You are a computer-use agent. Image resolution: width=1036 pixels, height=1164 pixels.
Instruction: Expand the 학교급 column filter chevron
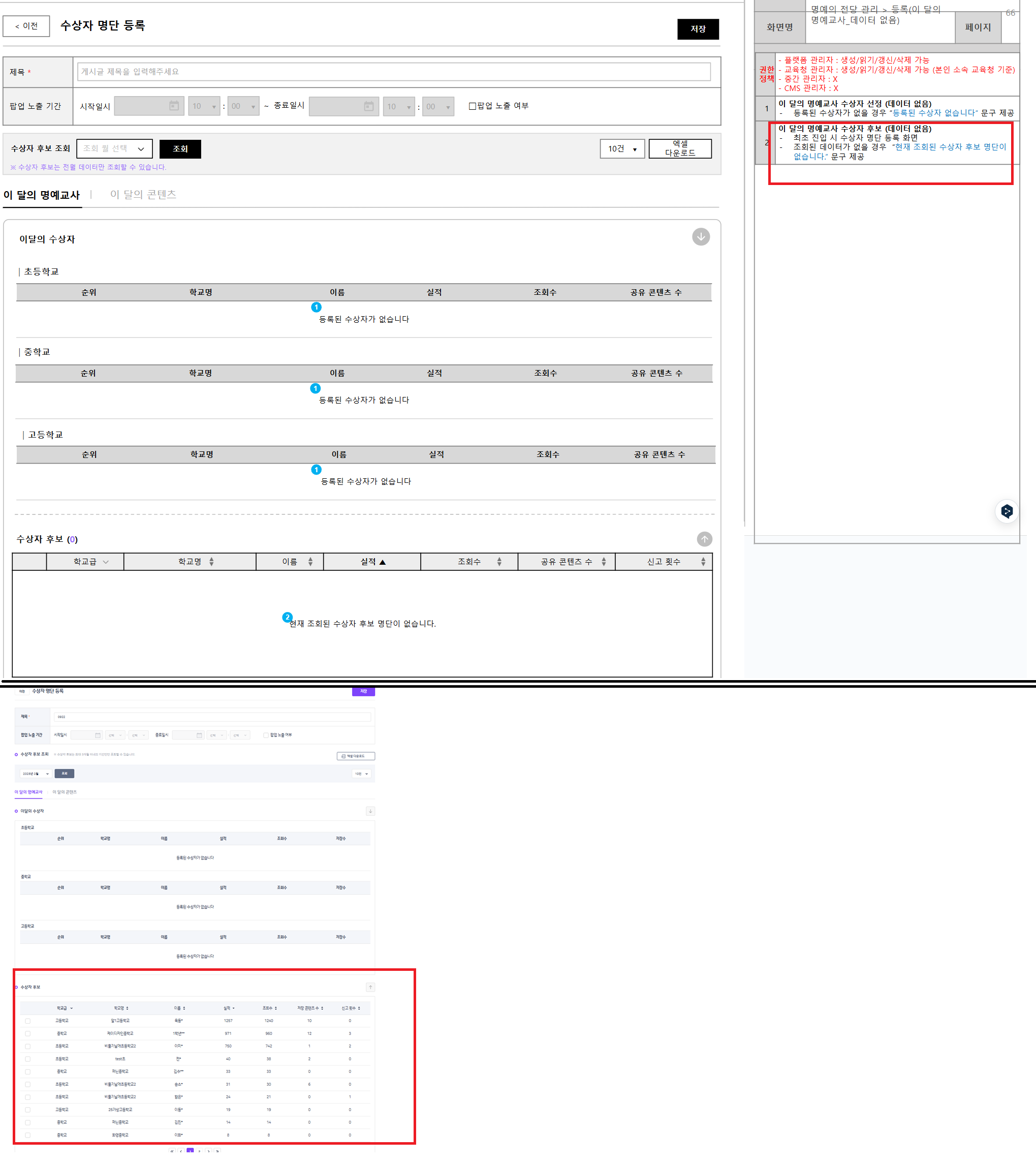point(106,562)
